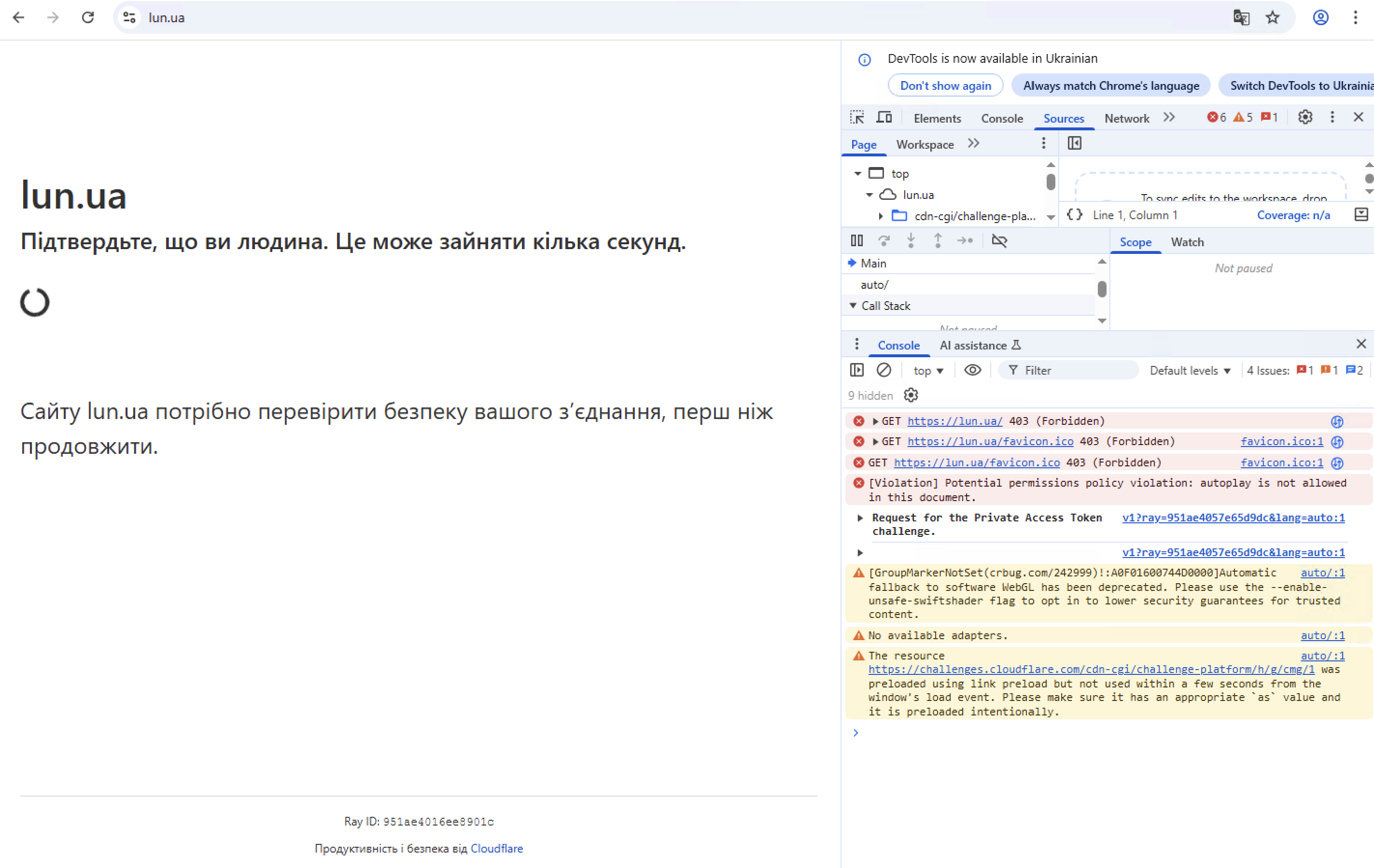Activate inspect element picker tool
The width and height of the screenshot is (1374, 868).
pyautogui.click(x=856, y=118)
